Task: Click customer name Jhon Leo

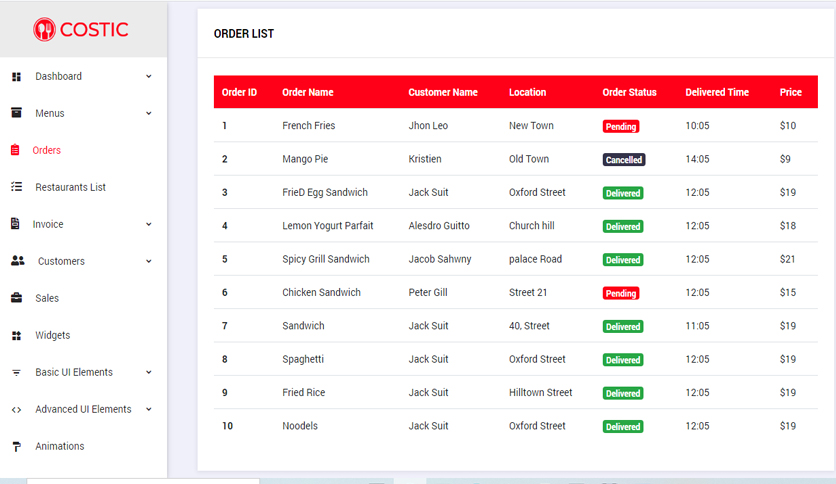Action: point(428,125)
